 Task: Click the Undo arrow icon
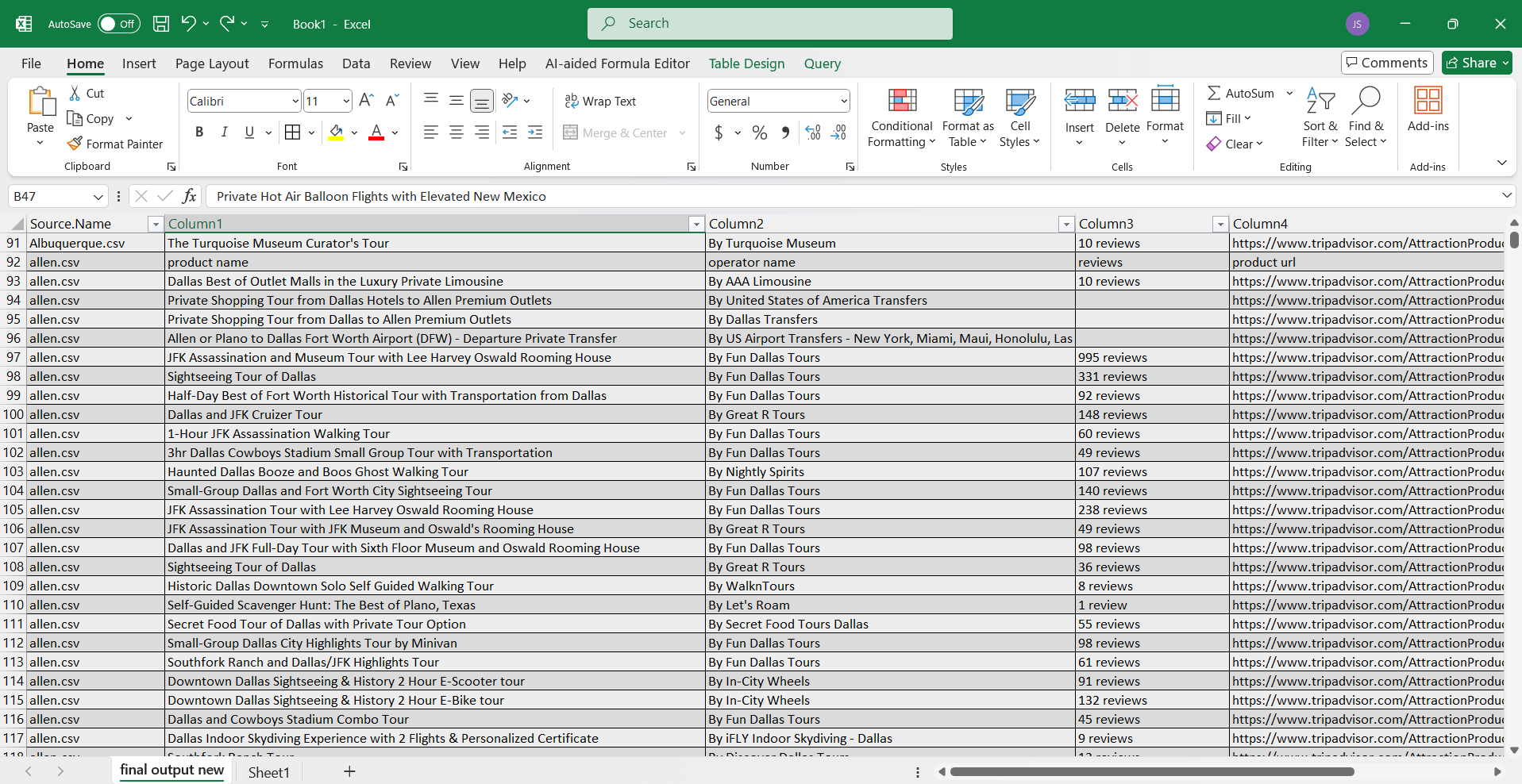[x=188, y=24]
